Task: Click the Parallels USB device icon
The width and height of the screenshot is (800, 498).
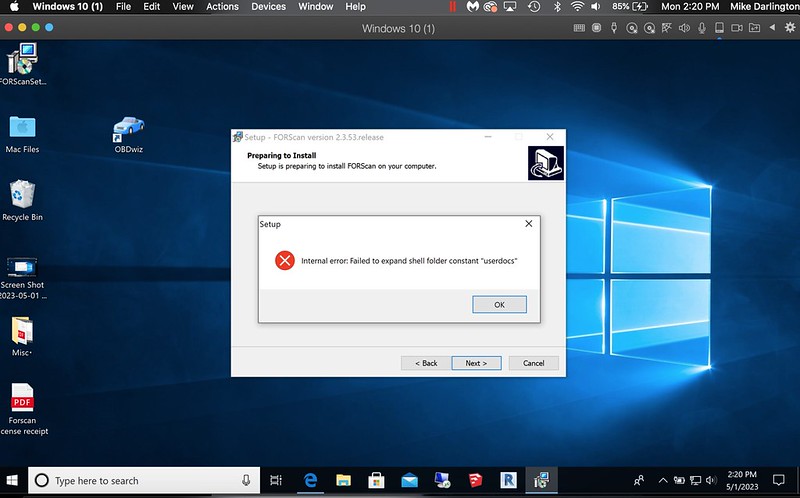Action: pos(614,28)
